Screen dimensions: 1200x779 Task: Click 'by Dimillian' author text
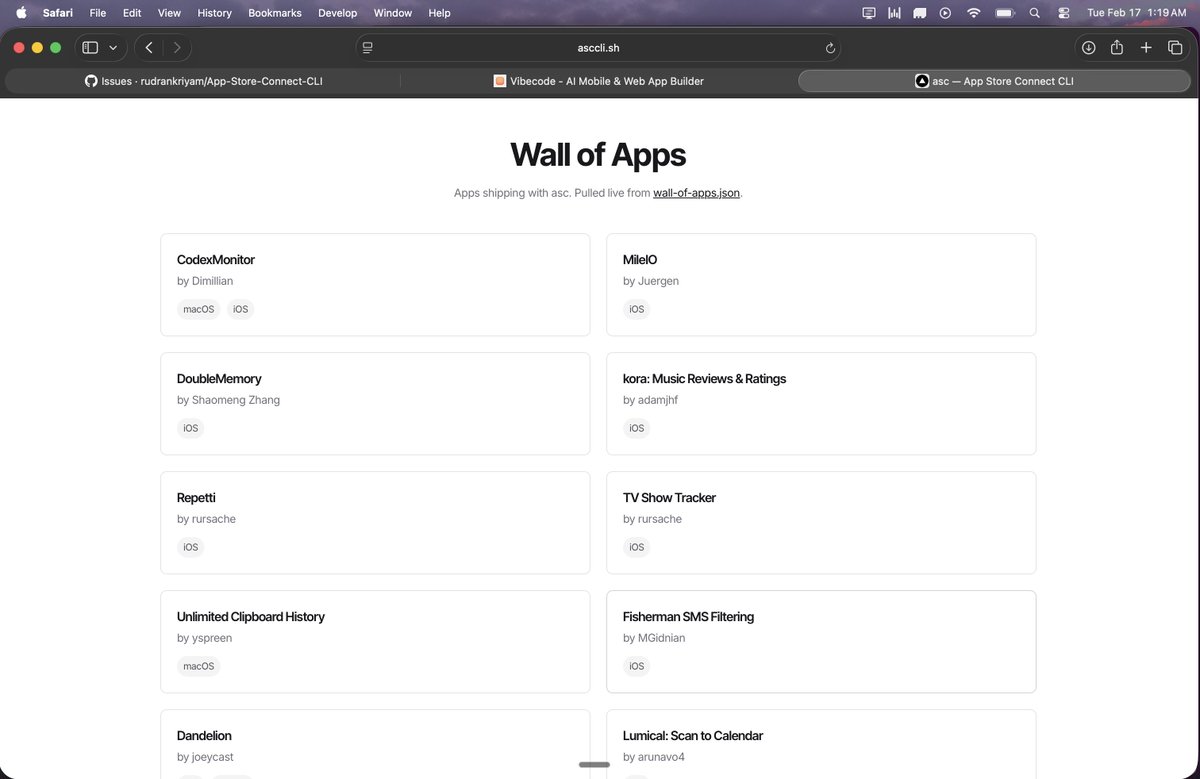205,281
